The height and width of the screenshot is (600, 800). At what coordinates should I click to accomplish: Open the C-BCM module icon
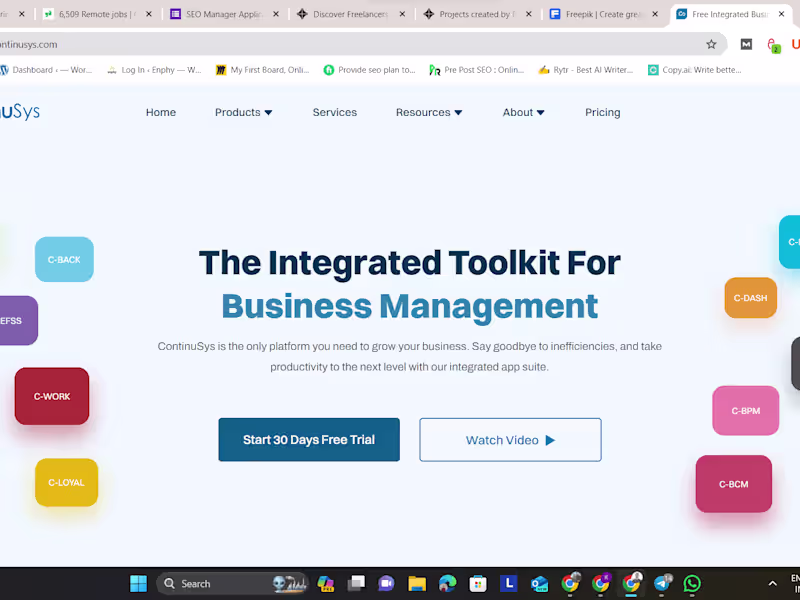click(x=733, y=483)
